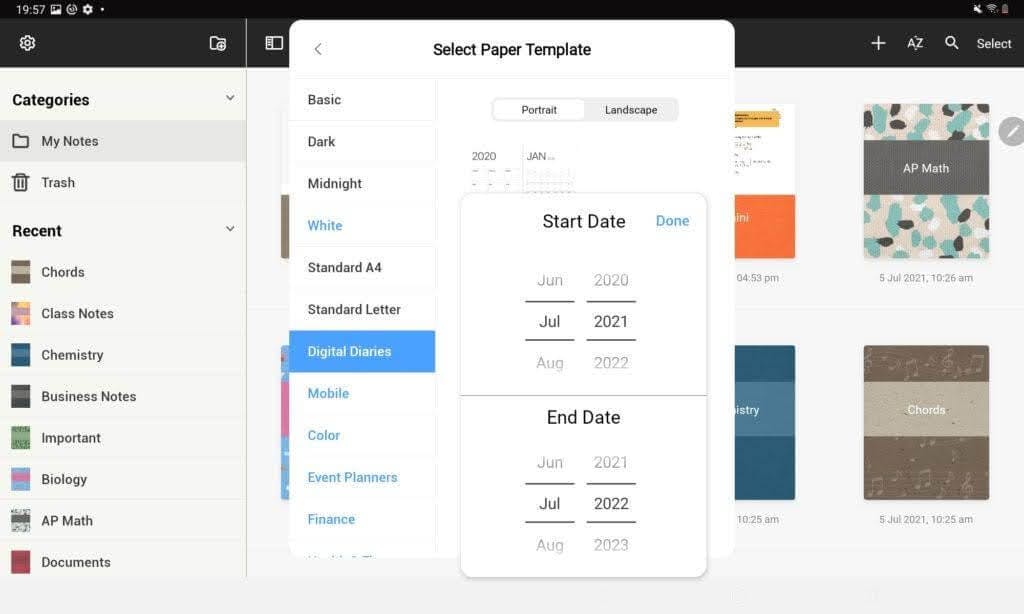
Task: Go back with the dialog's back arrow
Action: 318,48
